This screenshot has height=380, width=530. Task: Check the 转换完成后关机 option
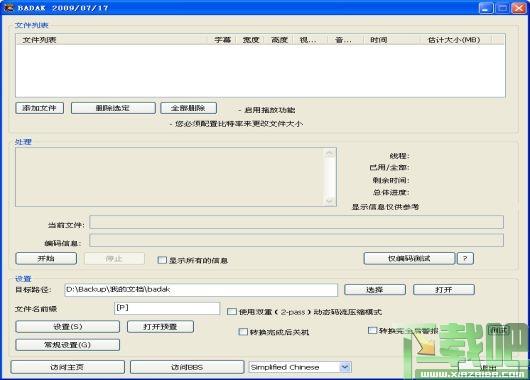tap(243, 332)
